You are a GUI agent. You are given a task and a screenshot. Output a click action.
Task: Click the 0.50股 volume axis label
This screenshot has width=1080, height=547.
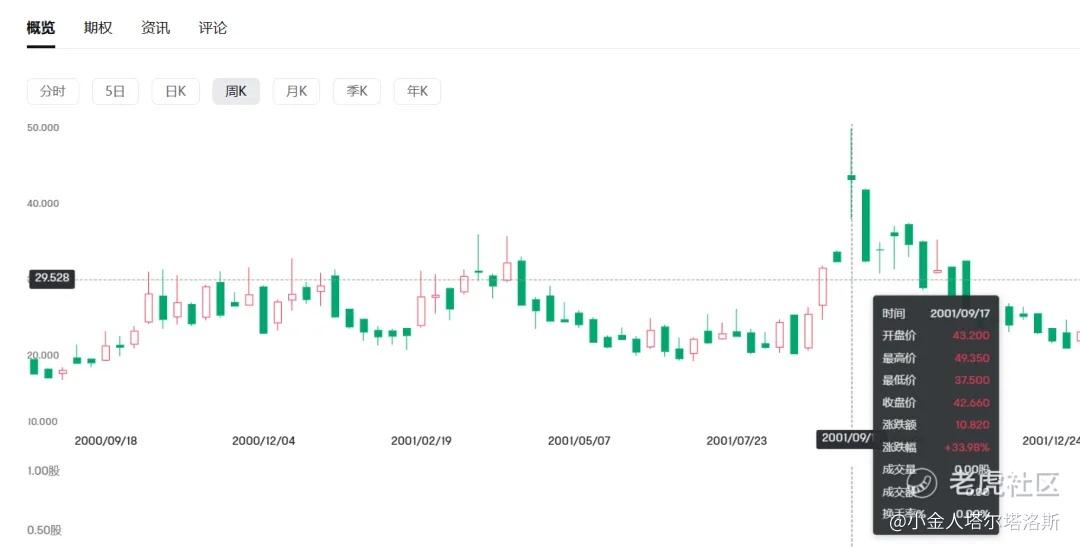(x=44, y=530)
